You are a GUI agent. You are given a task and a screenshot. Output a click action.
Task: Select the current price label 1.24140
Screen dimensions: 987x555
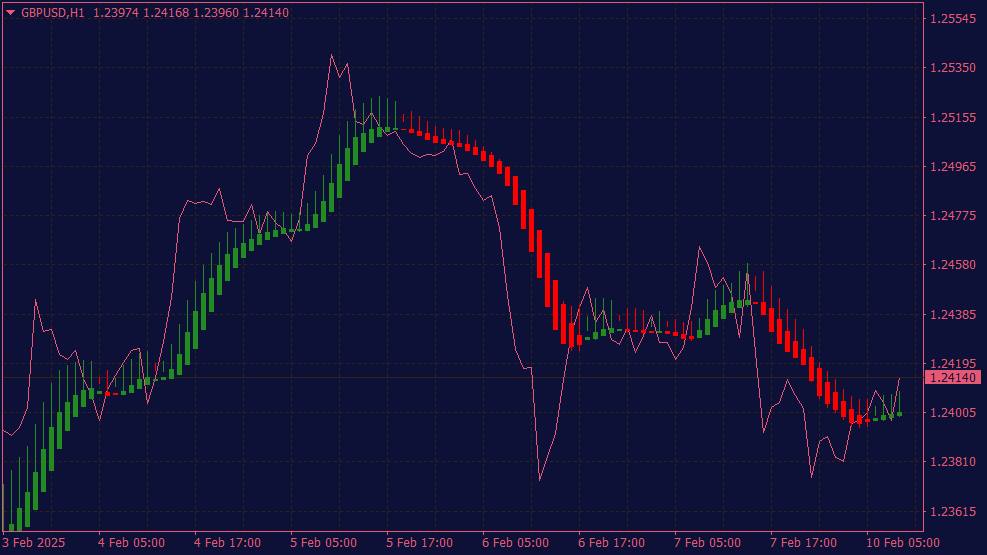pyautogui.click(x=953, y=378)
